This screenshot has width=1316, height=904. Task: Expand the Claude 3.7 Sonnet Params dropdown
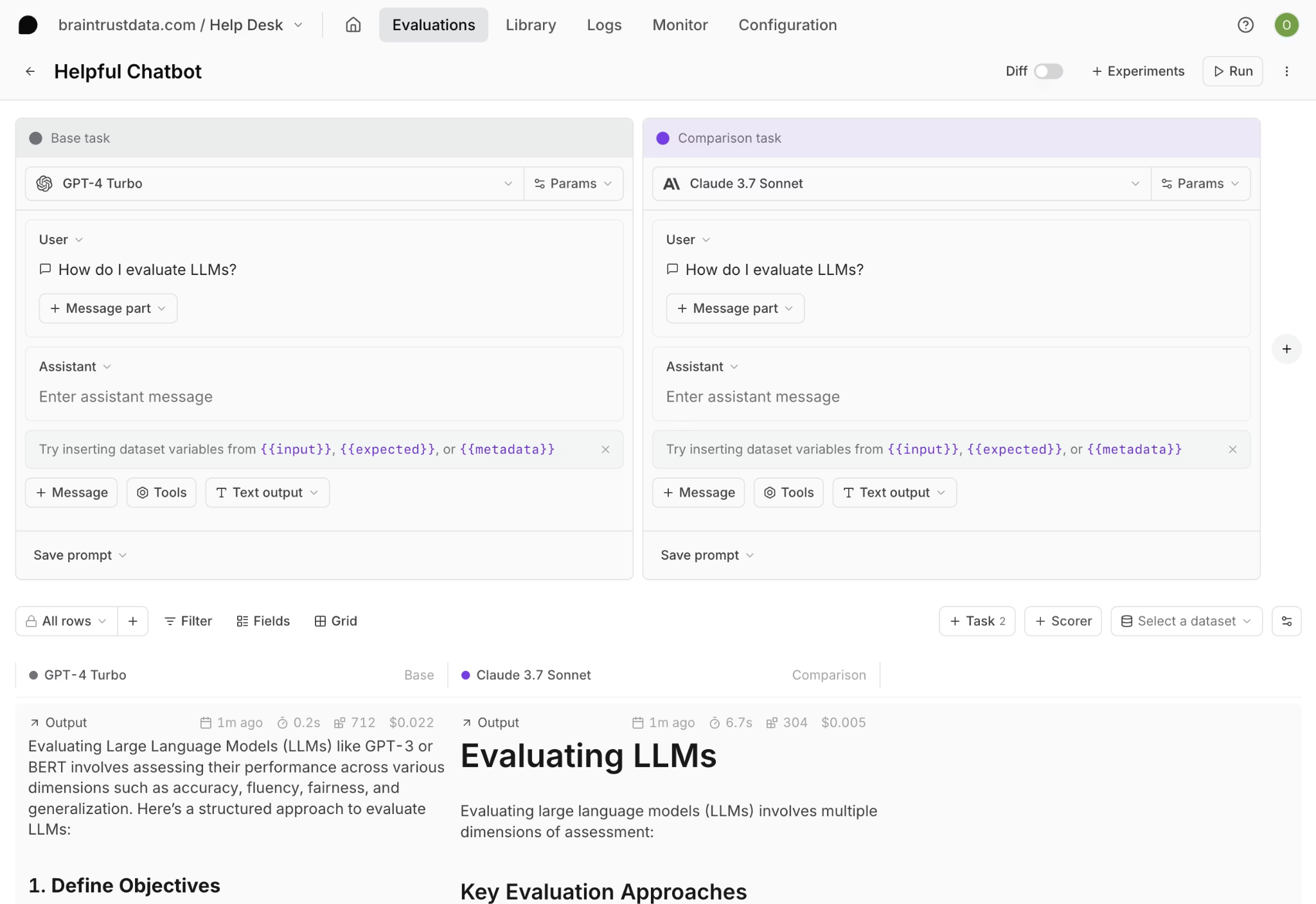(x=1200, y=183)
